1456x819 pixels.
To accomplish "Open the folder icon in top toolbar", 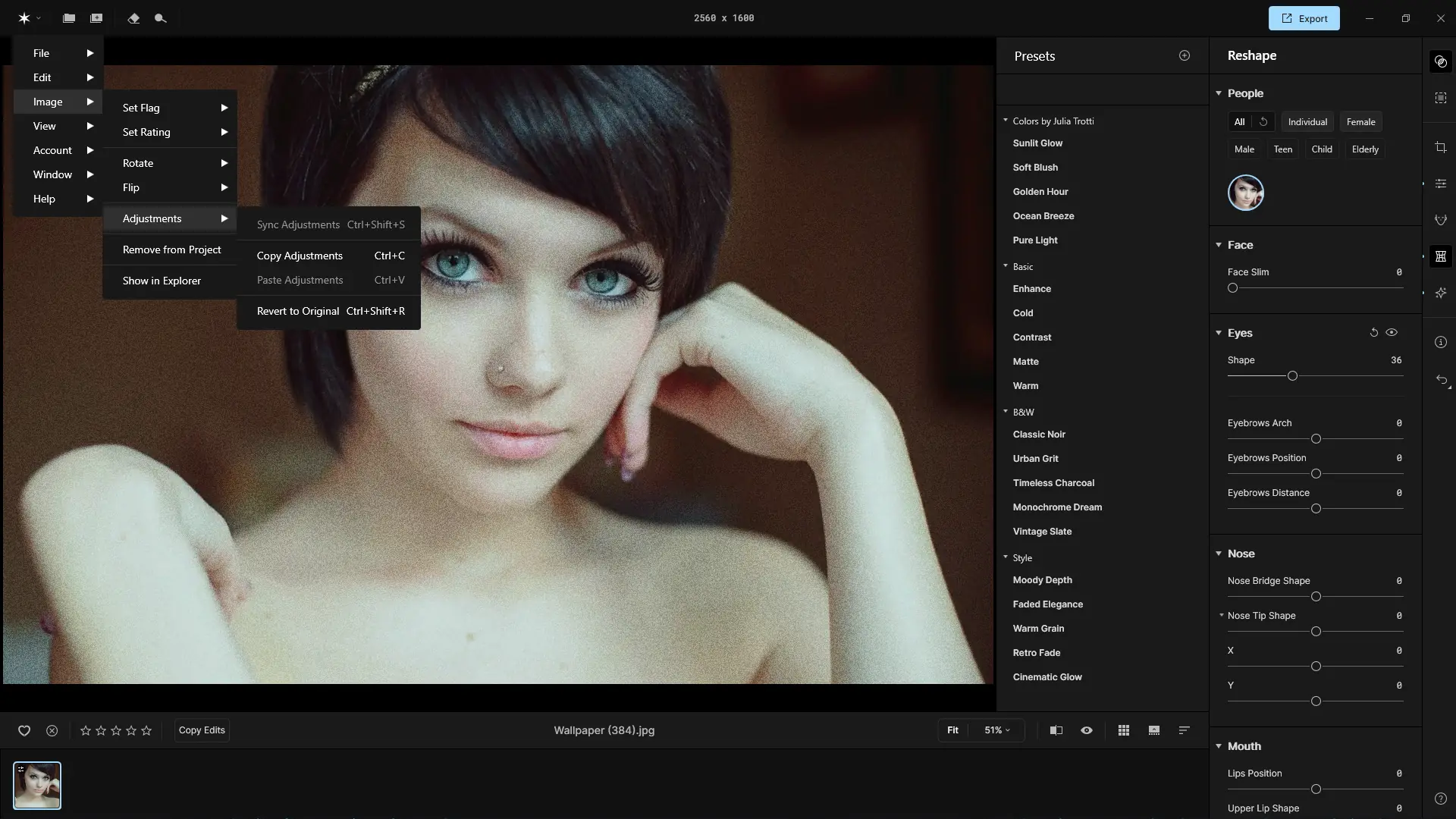I will pyautogui.click(x=69, y=18).
